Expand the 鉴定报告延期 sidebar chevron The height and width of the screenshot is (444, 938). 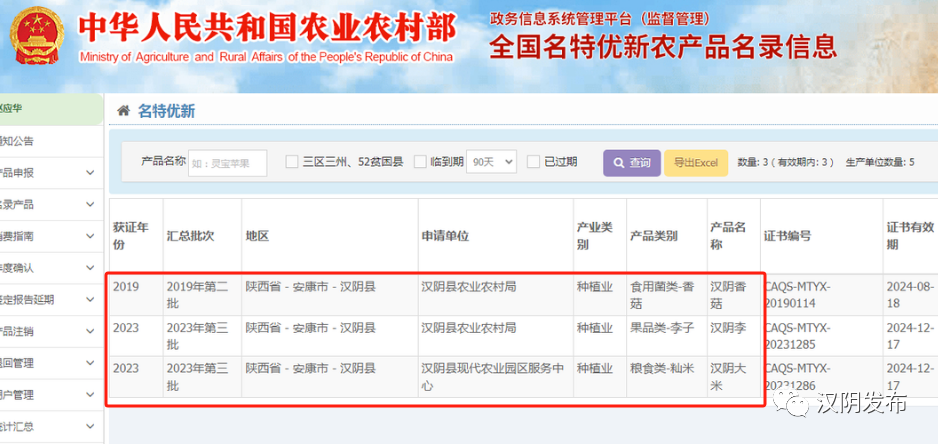90,300
